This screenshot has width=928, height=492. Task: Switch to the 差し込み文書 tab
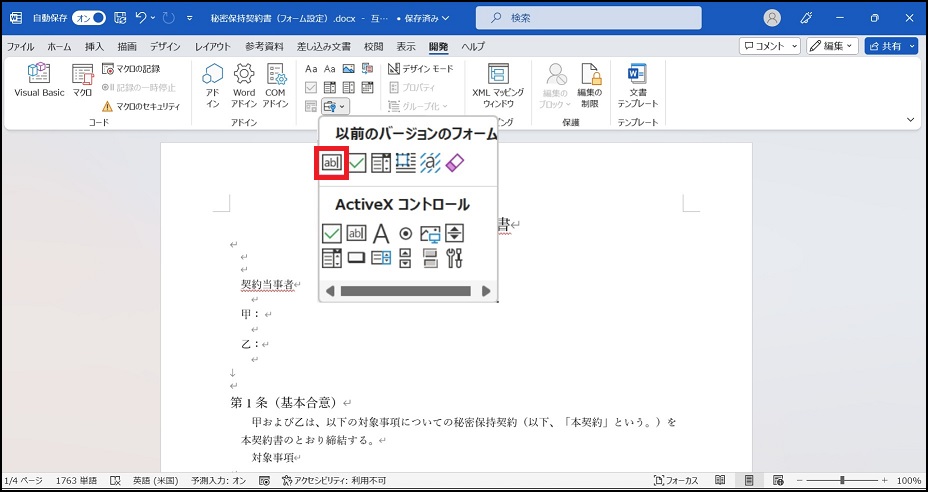pos(324,47)
